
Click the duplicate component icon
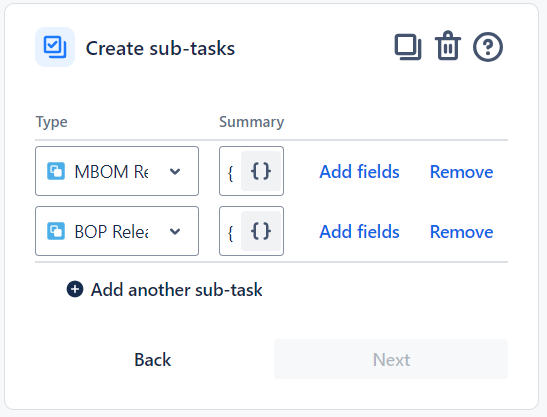pos(408,47)
